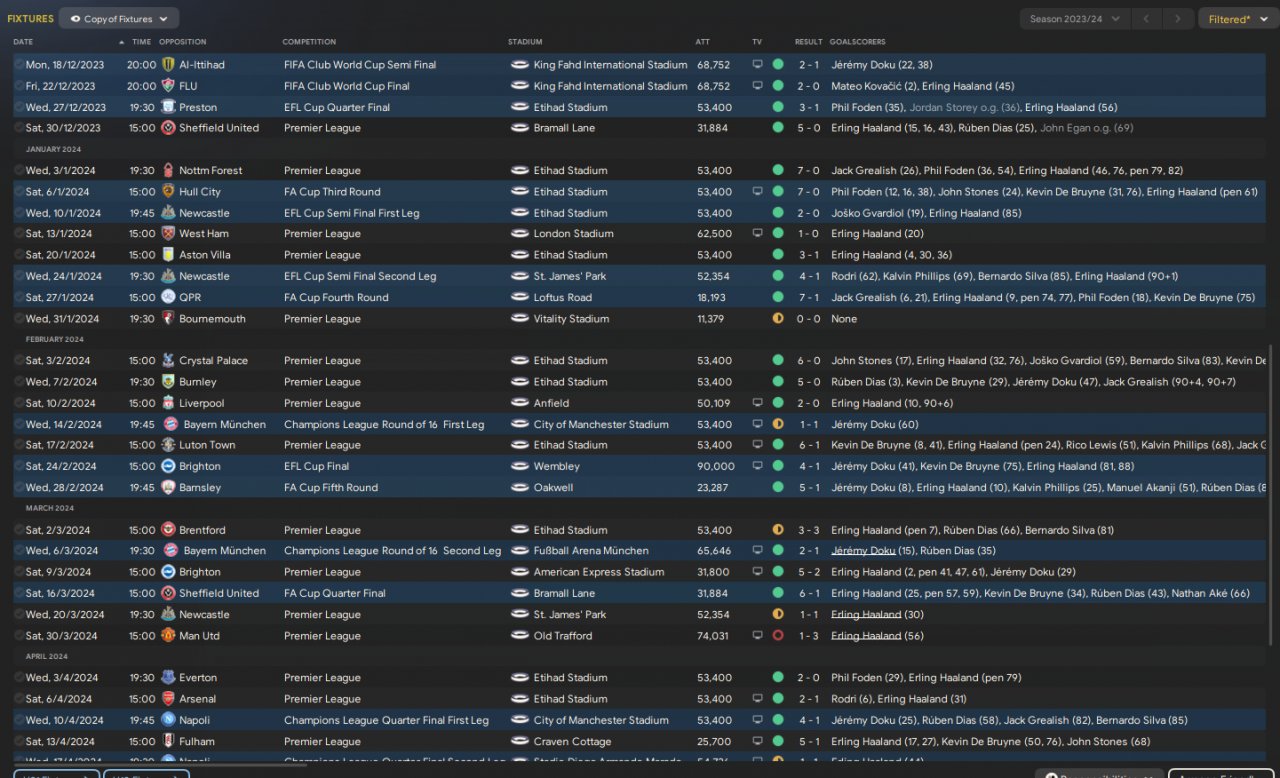Toggle the tick circle on the Arsenal row
The image size is (1280, 778).
tap(18, 699)
